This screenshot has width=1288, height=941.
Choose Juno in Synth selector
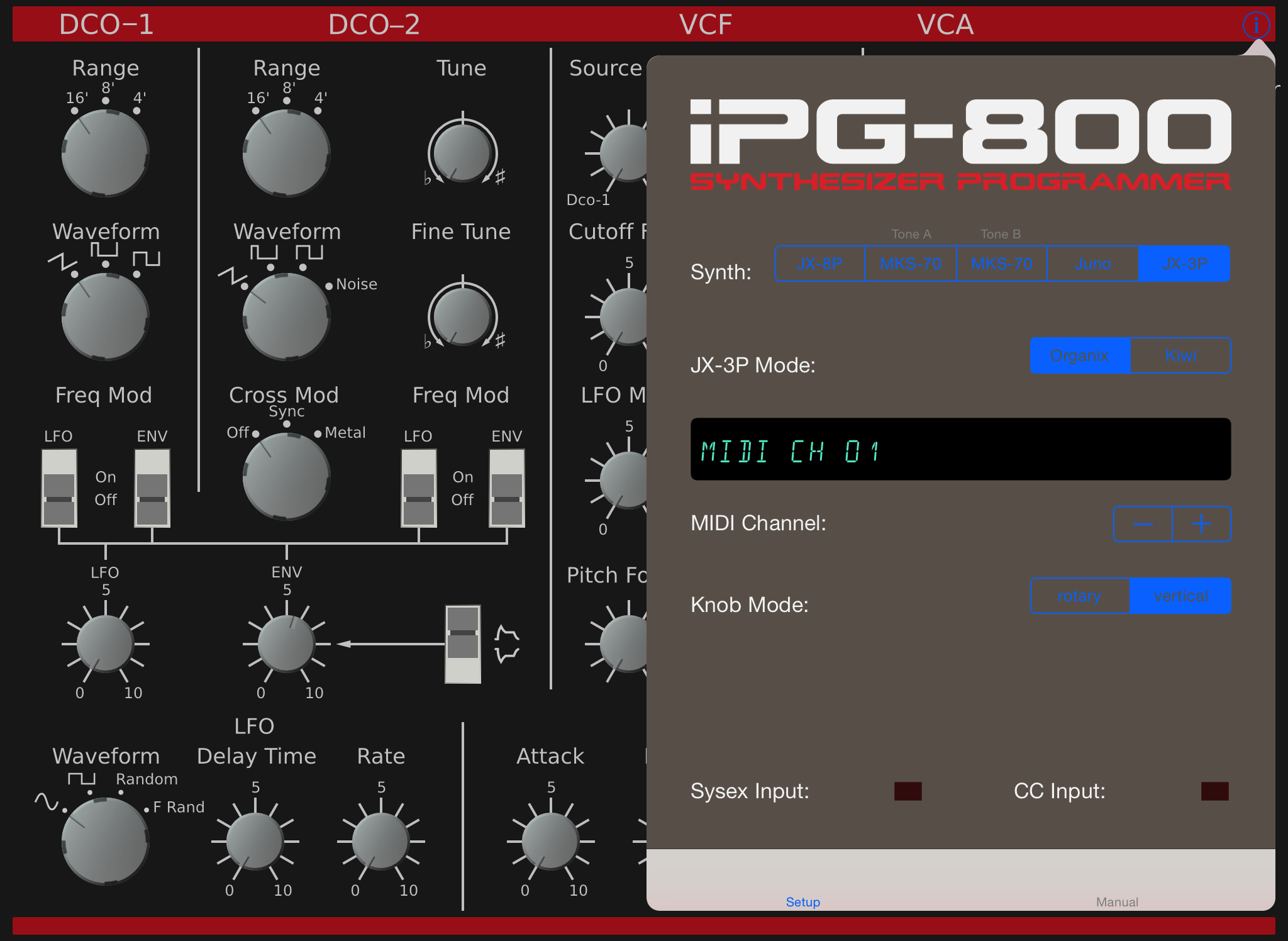[1092, 264]
